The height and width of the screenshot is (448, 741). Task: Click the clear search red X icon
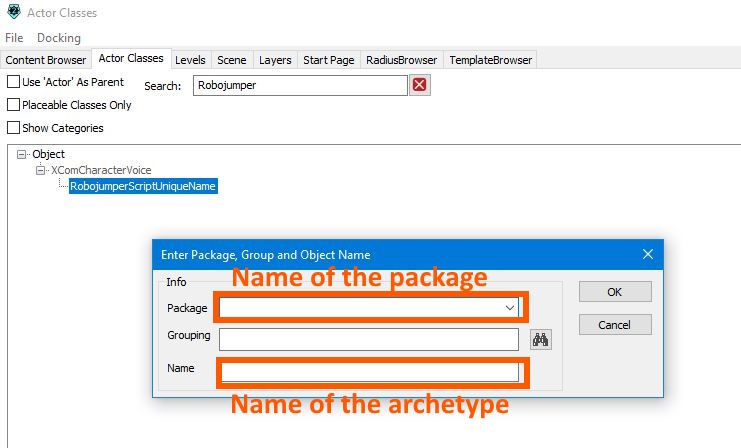point(420,85)
